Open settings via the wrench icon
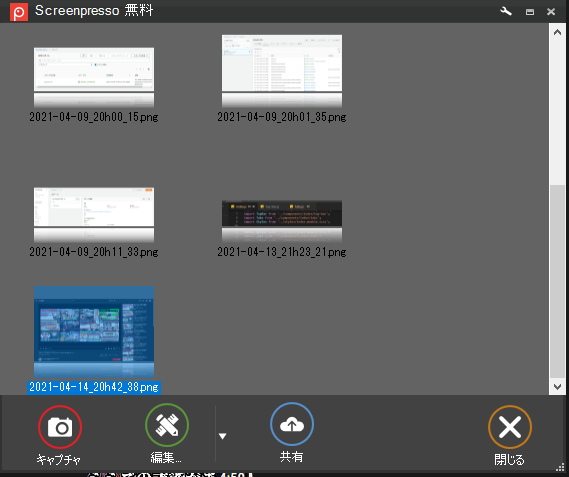This screenshot has width=569, height=477. point(506,11)
